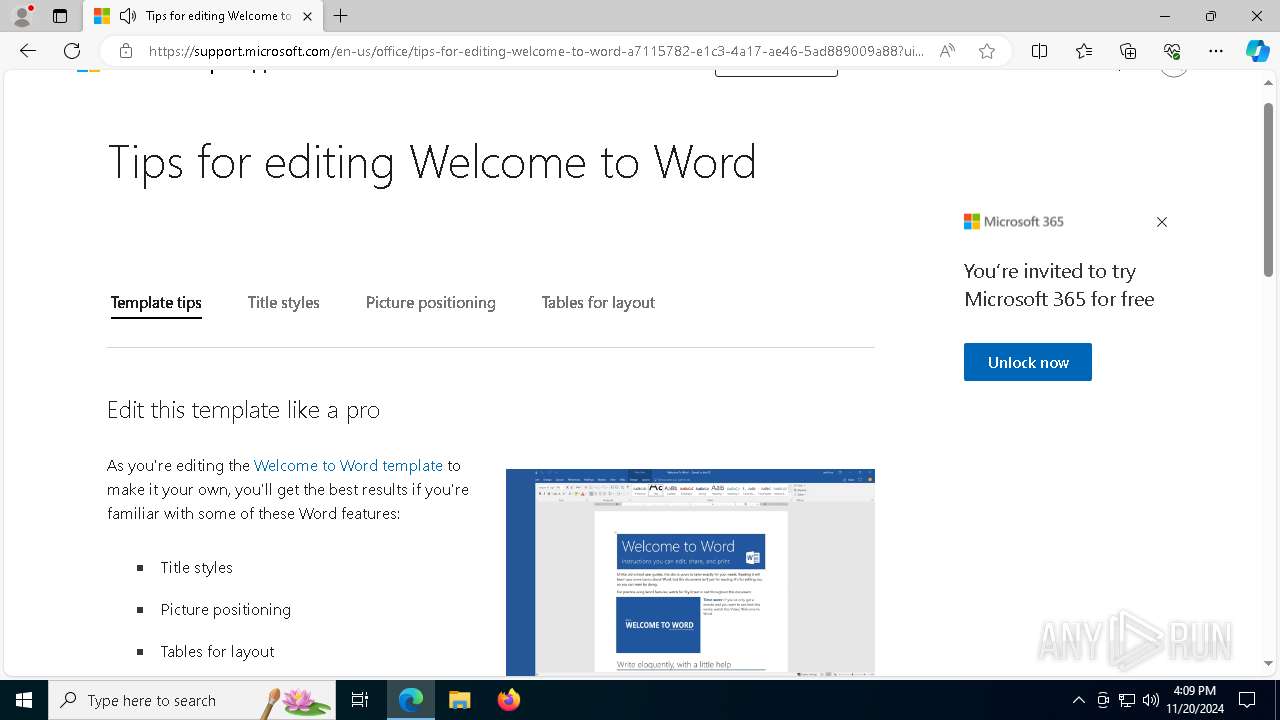Select the Template tips tab
Screen dimensions: 1280x720
[156, 303]
